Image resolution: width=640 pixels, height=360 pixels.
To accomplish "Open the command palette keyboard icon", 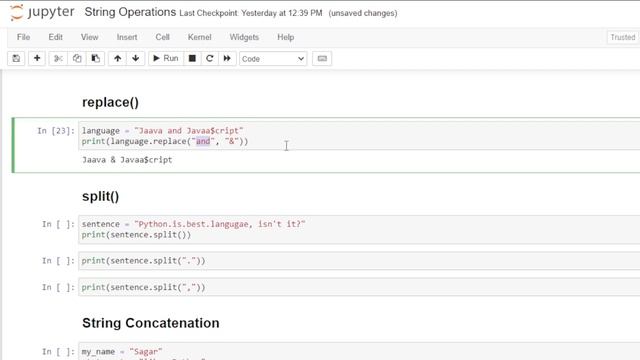I will coord(322,58).
